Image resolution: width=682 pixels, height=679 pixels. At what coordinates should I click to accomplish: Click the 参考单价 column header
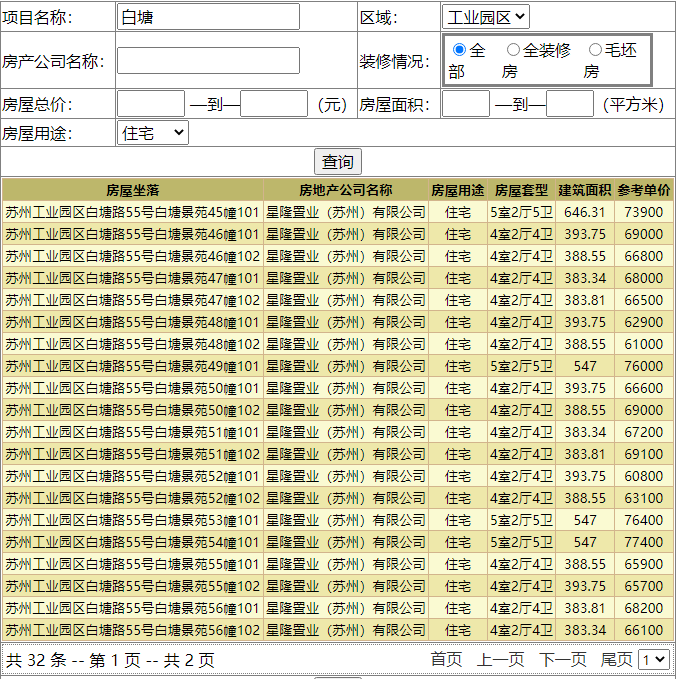[x=644, y=190]
